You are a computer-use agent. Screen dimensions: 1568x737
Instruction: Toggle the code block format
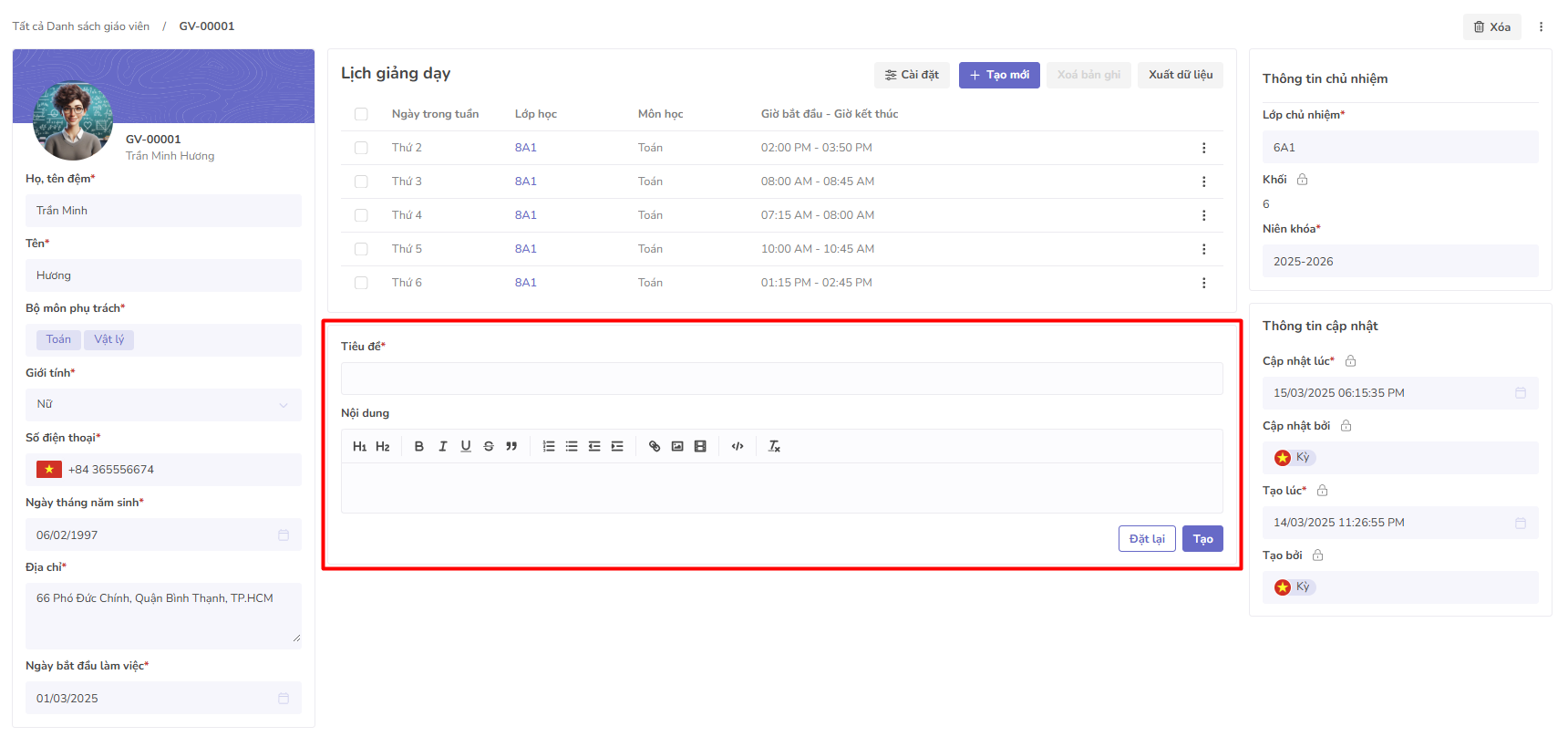(x=738, y=446)
